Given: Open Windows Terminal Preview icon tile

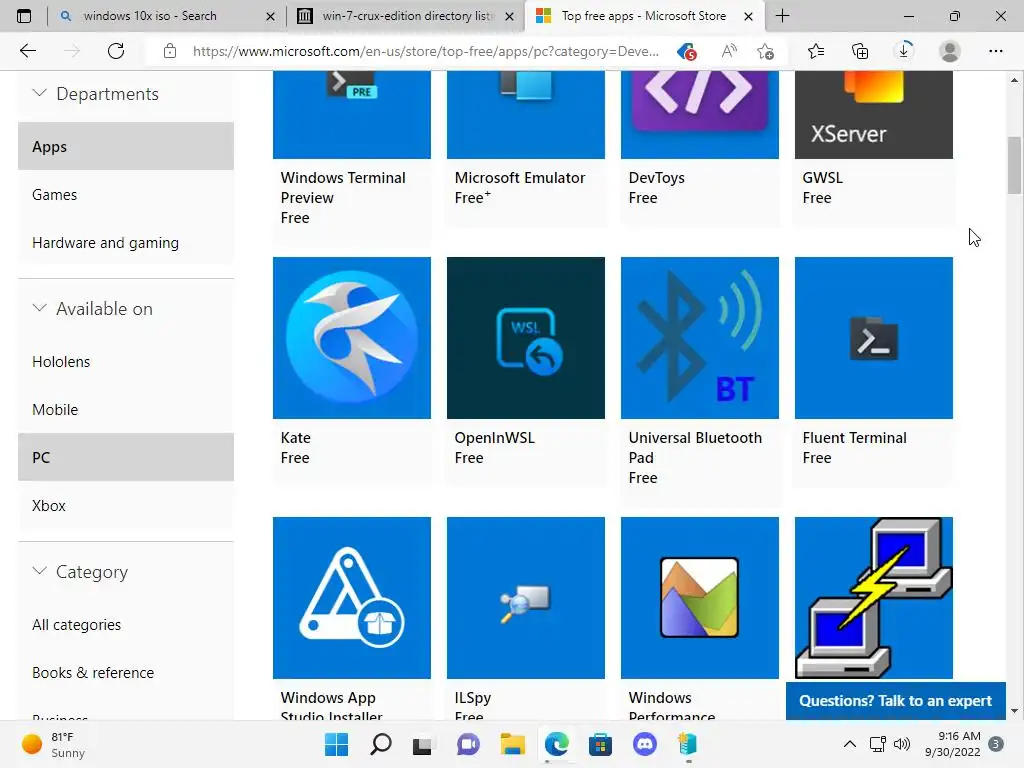Looking at the screenshot, I should point(351,114).
